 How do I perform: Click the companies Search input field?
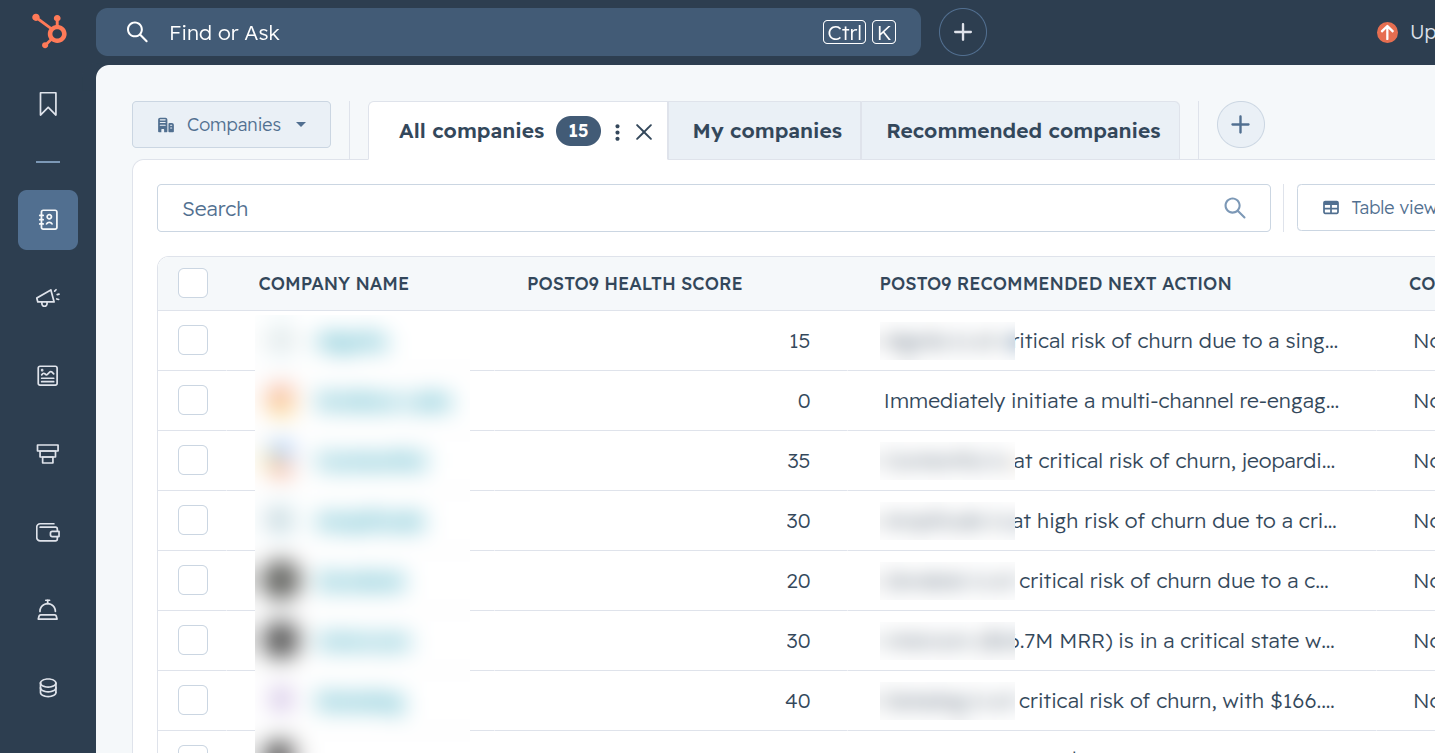coord(713,208)
